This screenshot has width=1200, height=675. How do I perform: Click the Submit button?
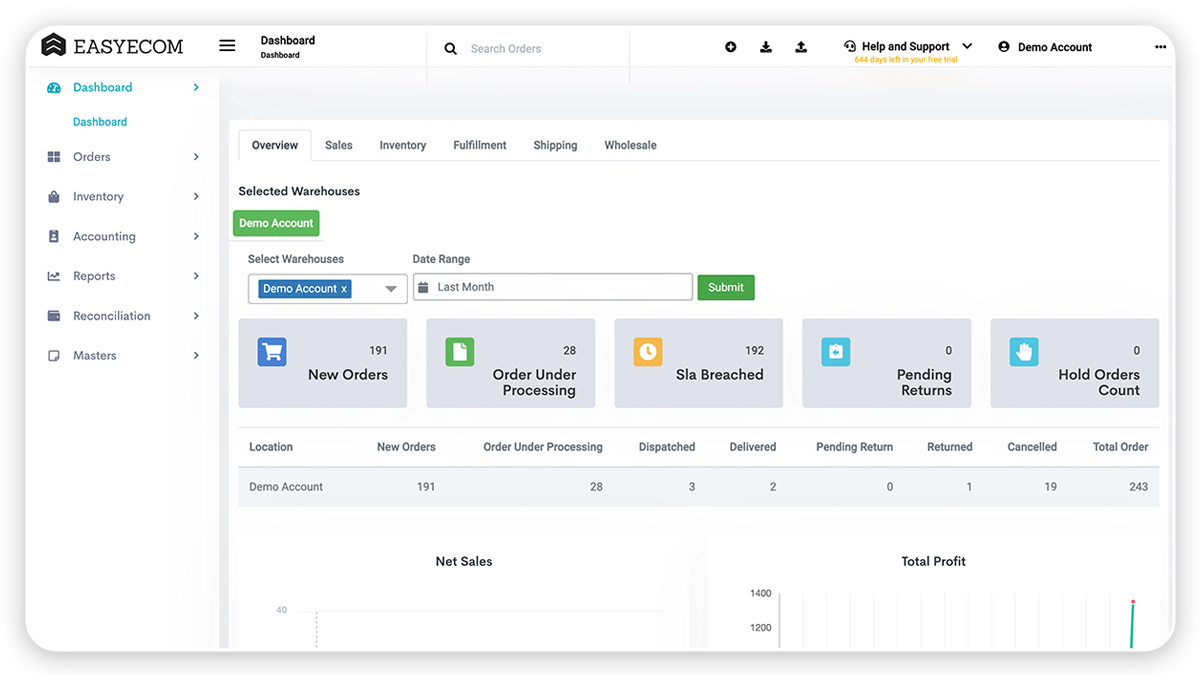pyautogui.click(x=726, y=287)
